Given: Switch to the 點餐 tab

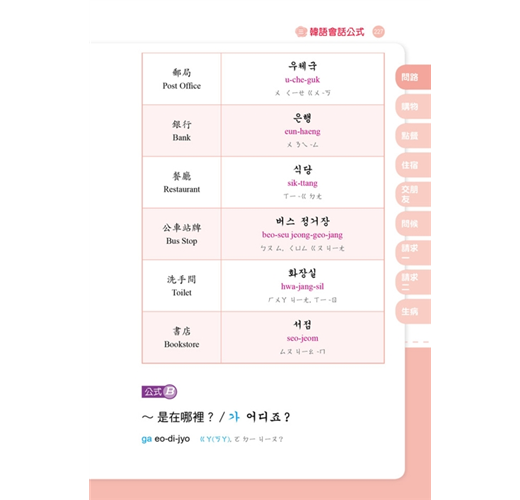Looking at the screenshot, I should pos(413,136).
